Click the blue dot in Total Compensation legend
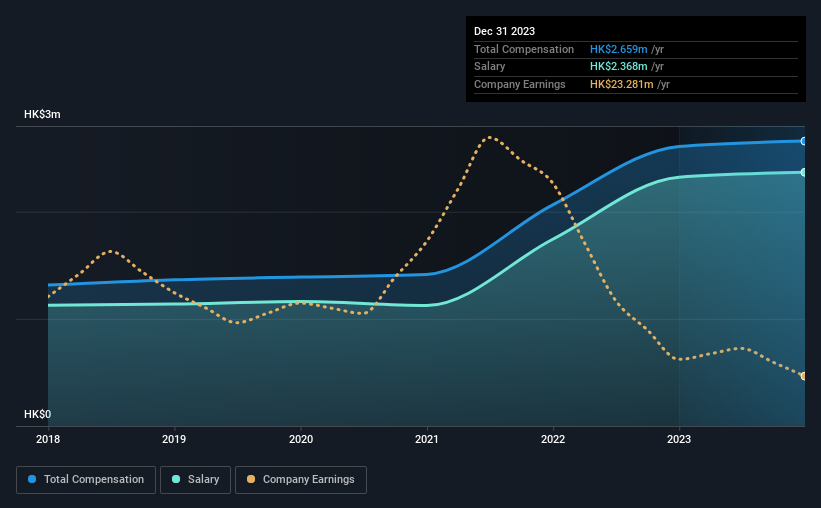Viewport: 821px width, 508px height. point(32,479)
